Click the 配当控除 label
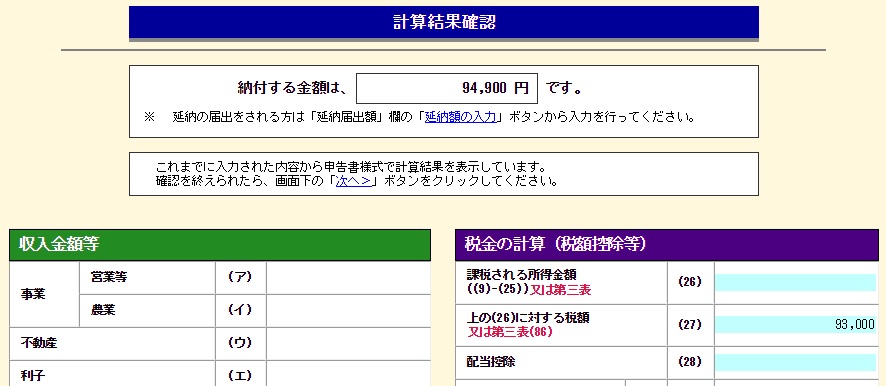 point(491,362)
